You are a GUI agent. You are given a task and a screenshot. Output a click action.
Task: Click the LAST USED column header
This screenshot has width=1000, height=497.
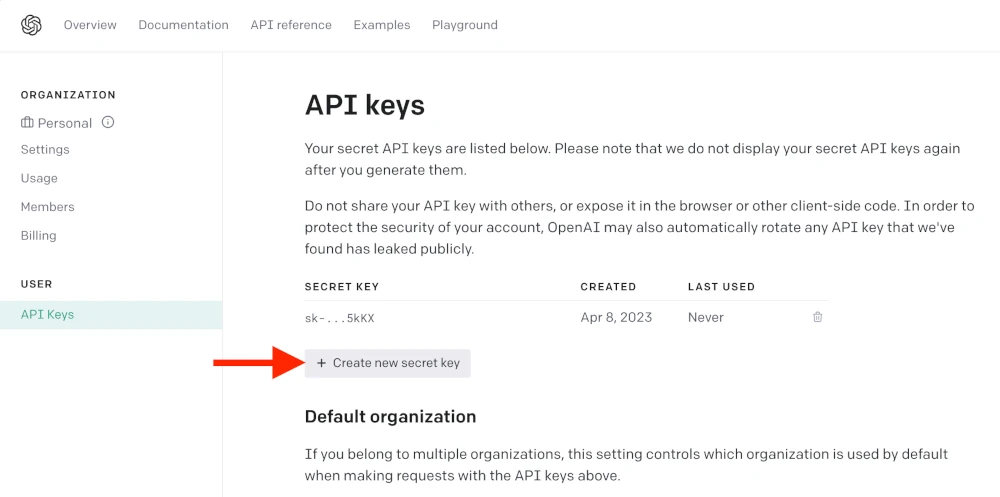click(x=721, y=286)
